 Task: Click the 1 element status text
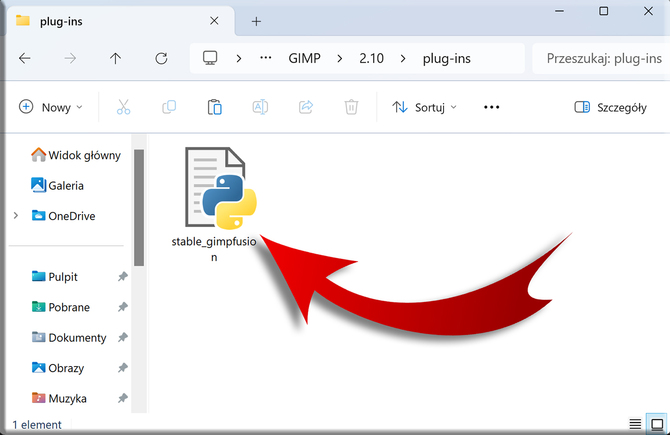tap(37, 425)
